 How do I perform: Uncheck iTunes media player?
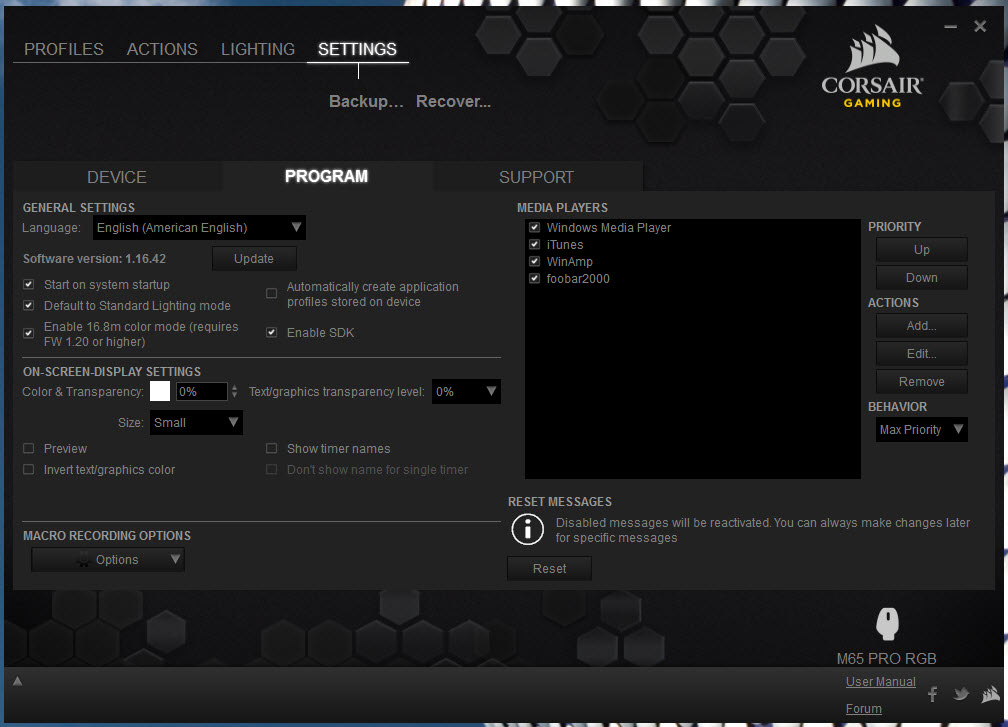pos(534,244)
